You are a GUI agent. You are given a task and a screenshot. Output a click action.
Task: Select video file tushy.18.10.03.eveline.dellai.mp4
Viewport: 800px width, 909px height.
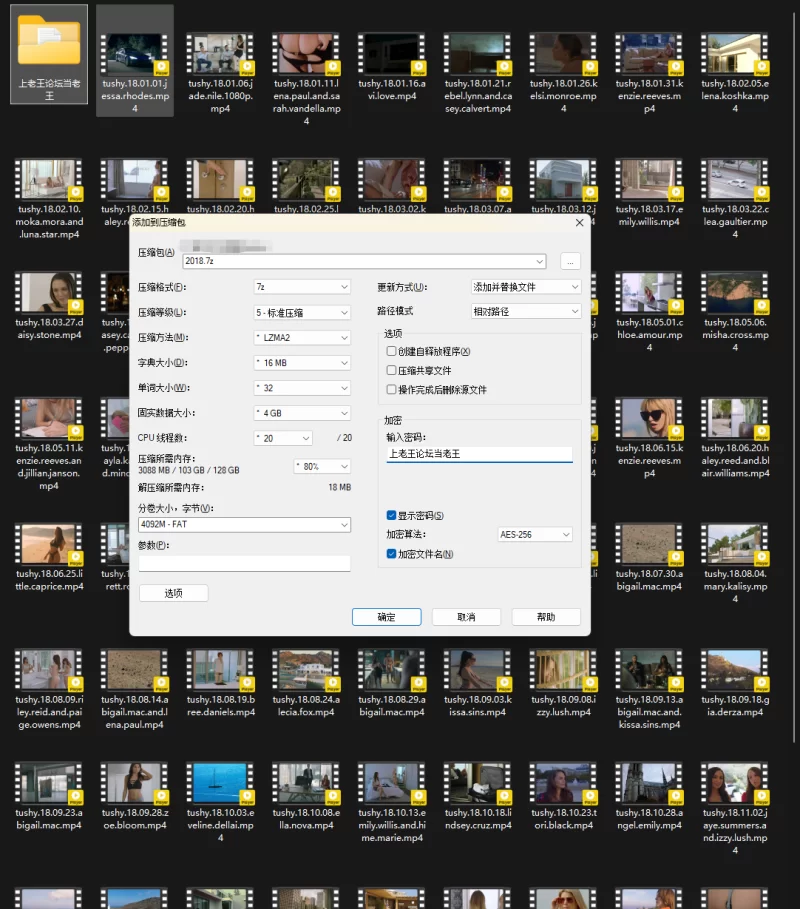click(220, 802)
